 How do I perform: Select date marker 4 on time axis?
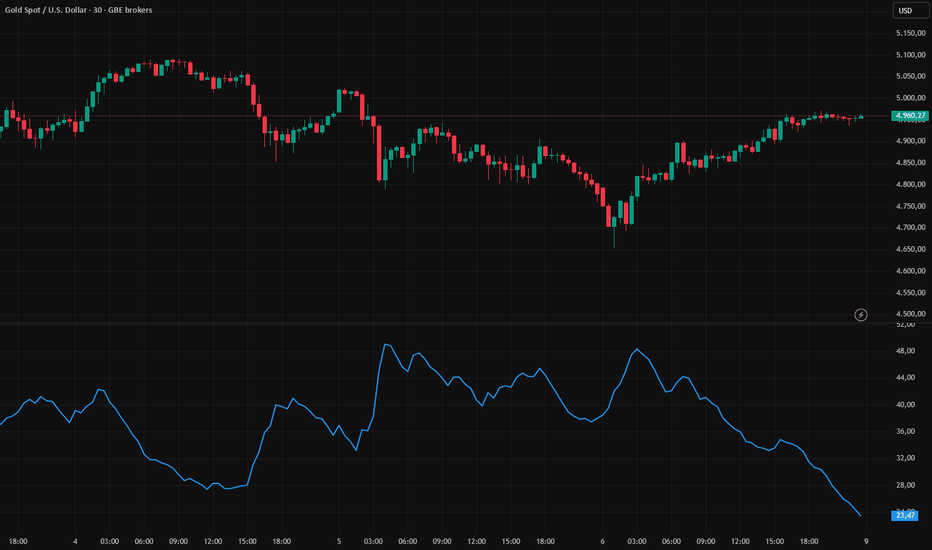point(75,541)
